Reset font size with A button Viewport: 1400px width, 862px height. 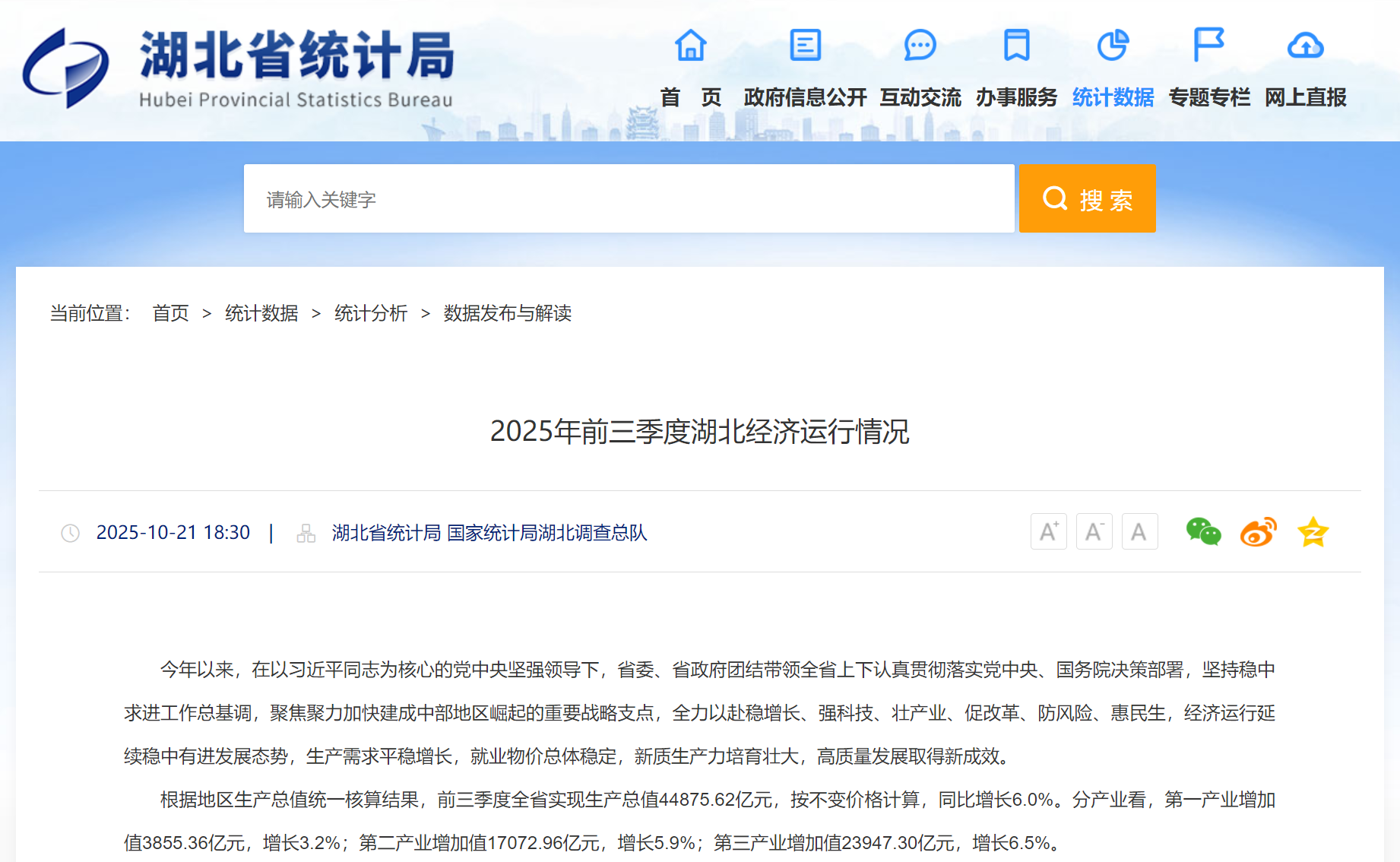(1139, 531)
